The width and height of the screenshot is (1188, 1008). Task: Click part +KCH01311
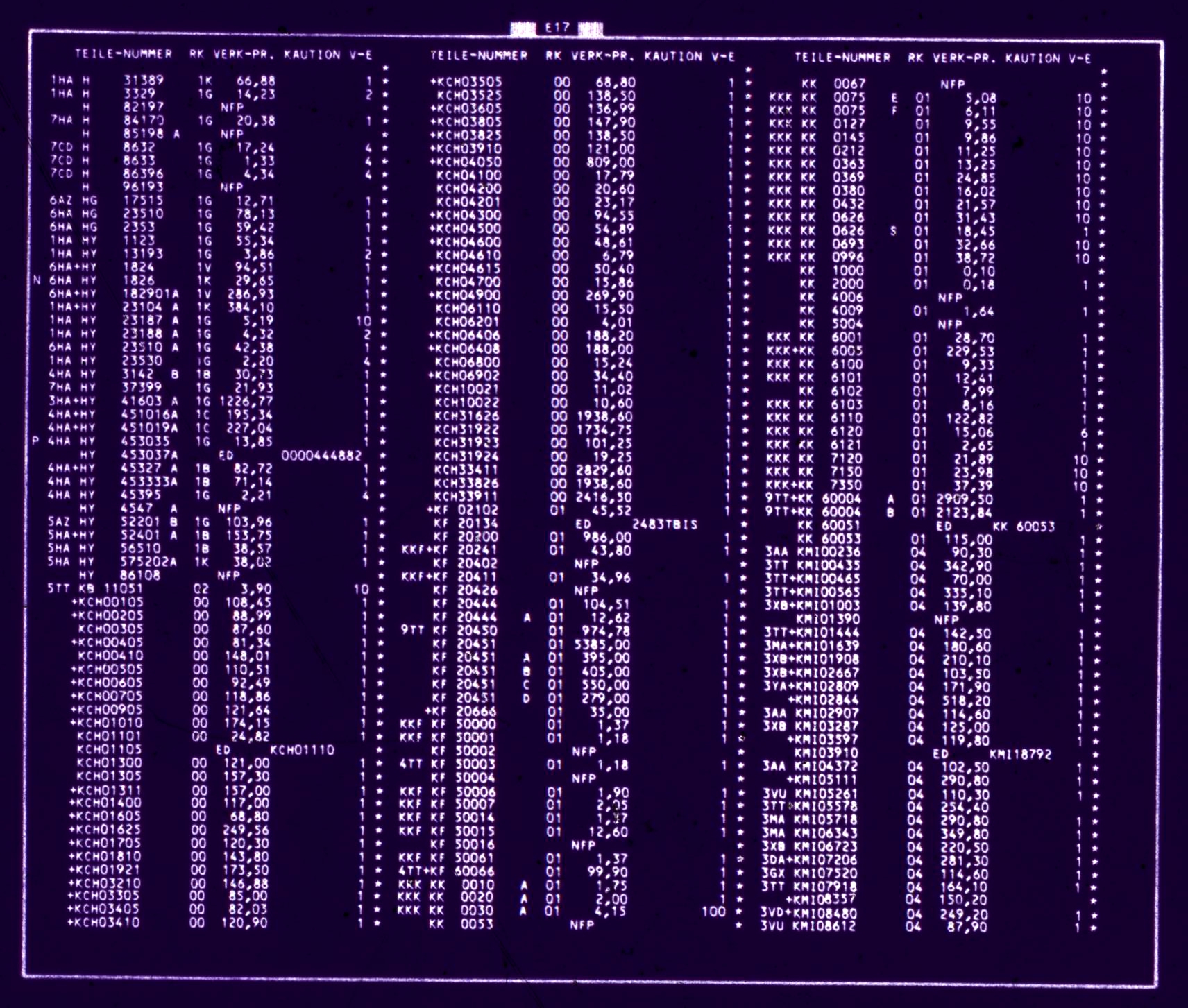pyautogui.click(x=106, y=789)
